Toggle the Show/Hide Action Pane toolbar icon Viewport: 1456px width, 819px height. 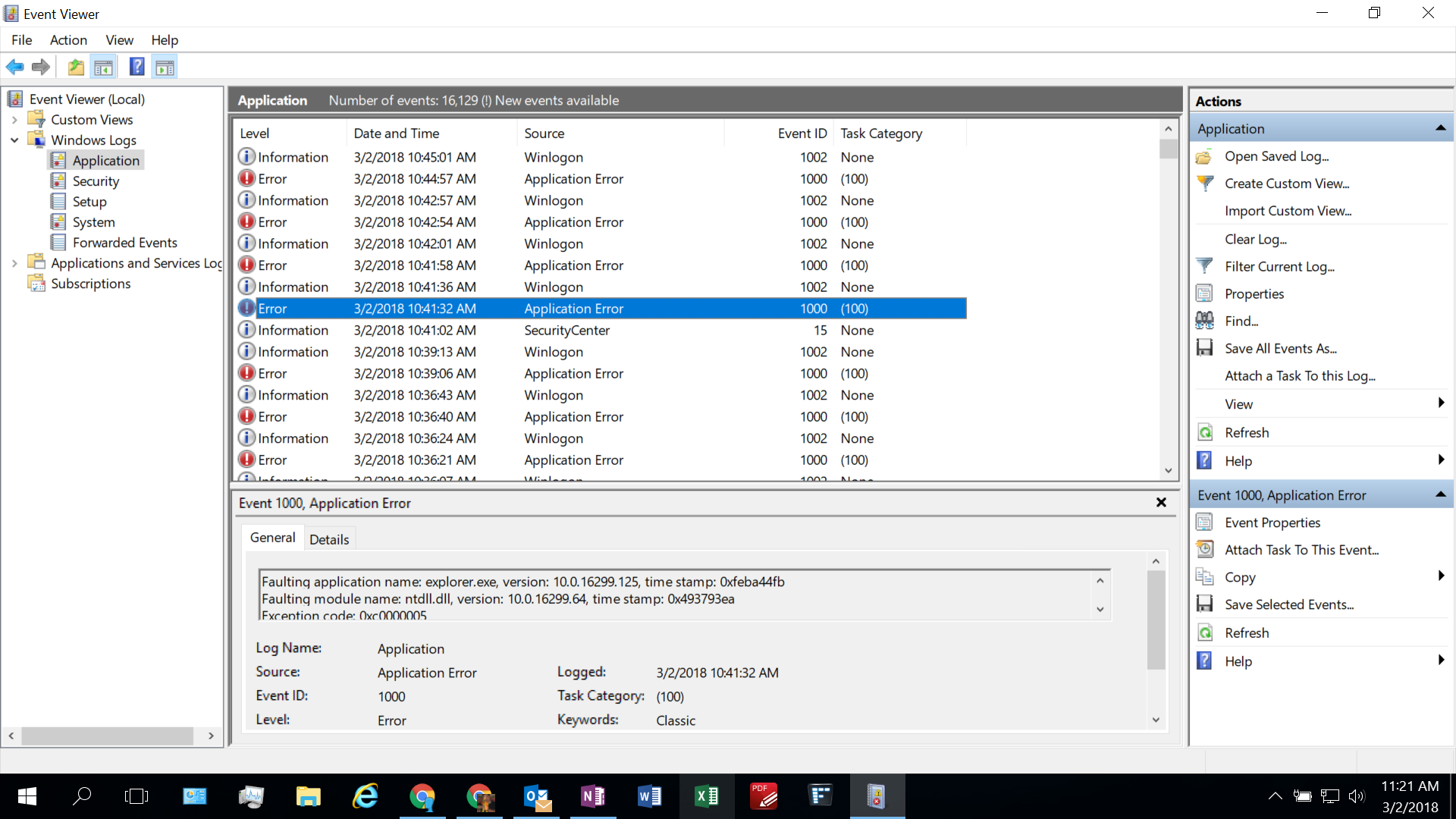pos(165,67)
